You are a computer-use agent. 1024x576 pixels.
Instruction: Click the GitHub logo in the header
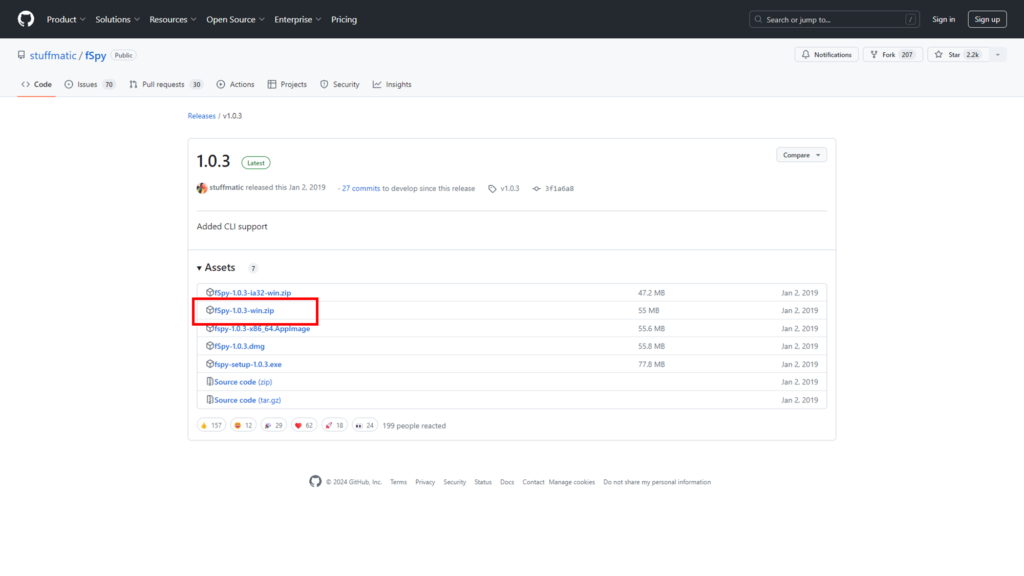pyautogui.click(x=25, y=19)
